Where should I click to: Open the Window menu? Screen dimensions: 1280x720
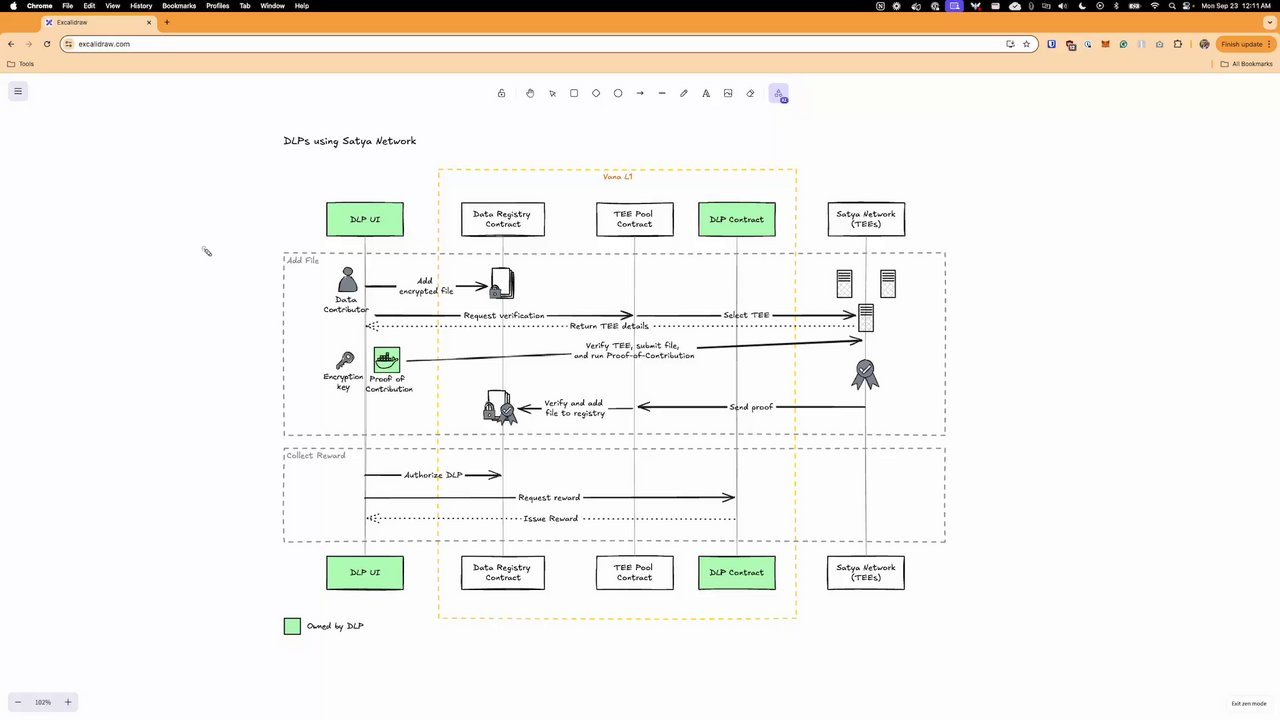point(272,6)
